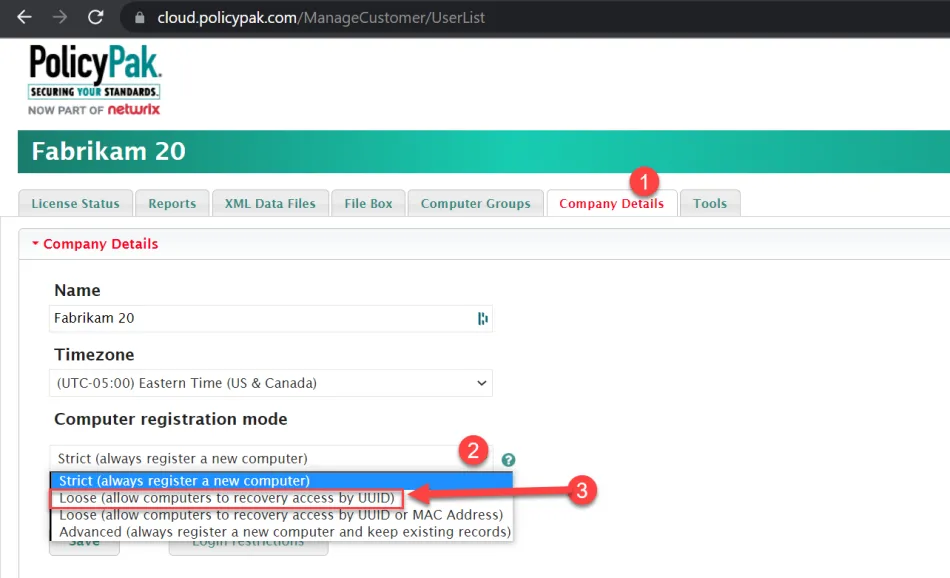Choose Loose recovery access by UUID option
This screenshot has height=578, width=950.
click(226, 498)
